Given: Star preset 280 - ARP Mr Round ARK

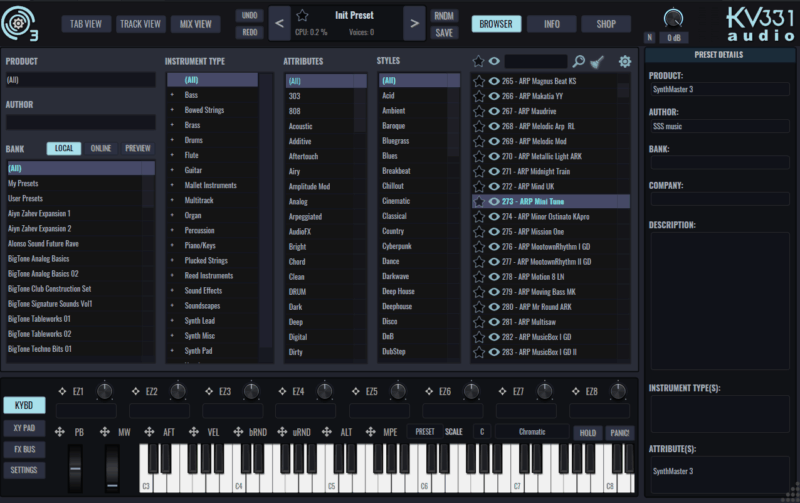Looking at the screenshot, I should click(479, 307).
